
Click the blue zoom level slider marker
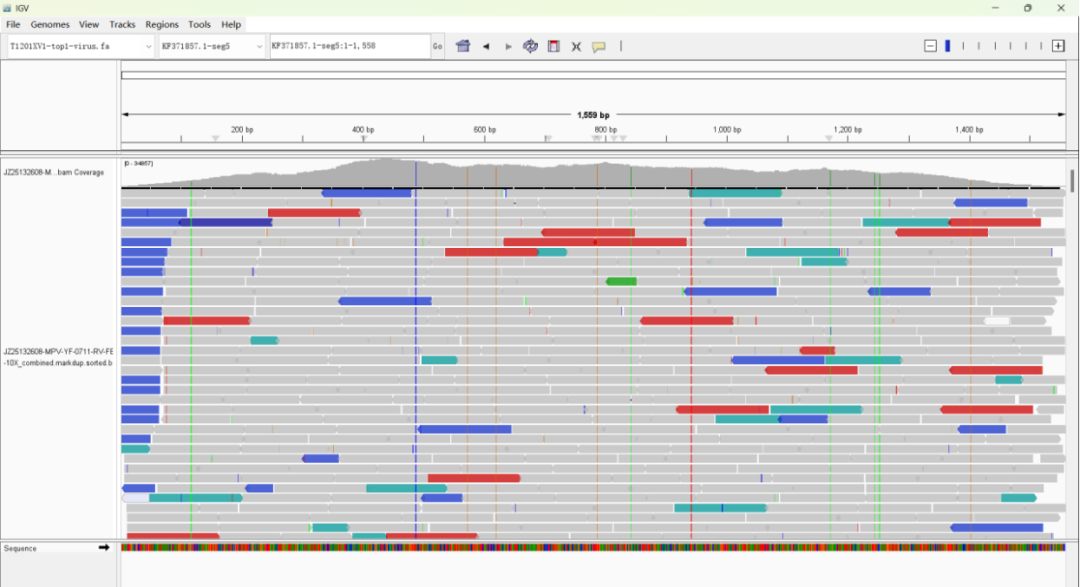point(948,46)
